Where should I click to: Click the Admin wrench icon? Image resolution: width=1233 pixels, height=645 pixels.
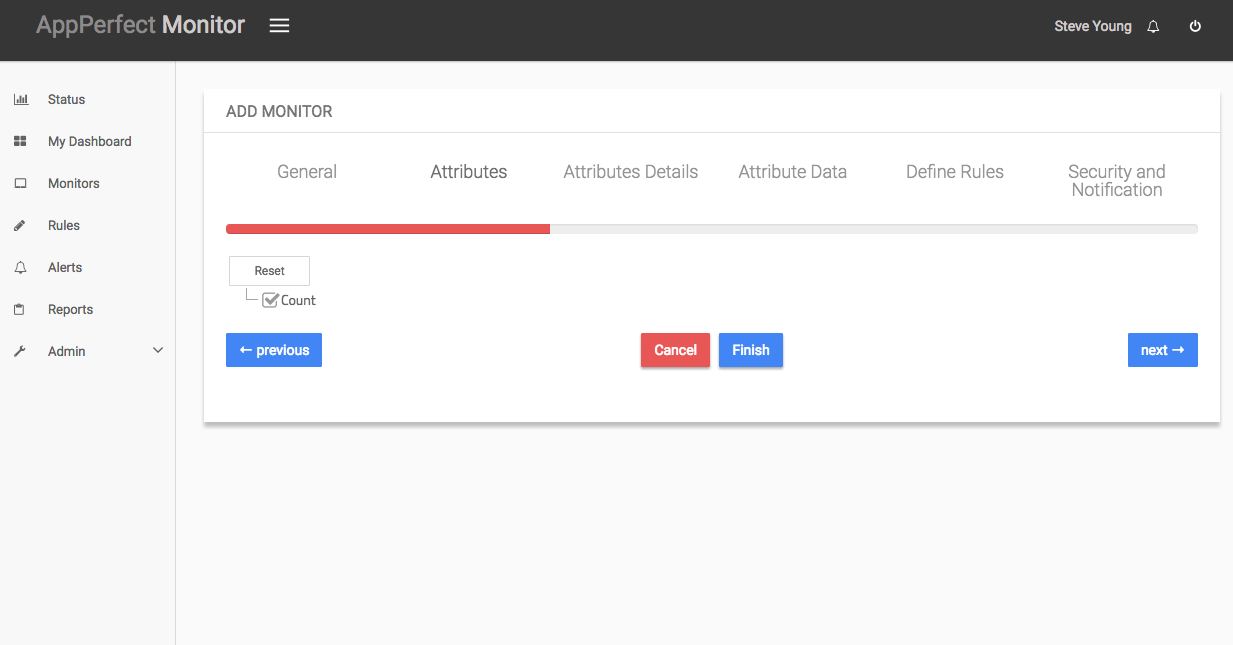click(20, 351)
